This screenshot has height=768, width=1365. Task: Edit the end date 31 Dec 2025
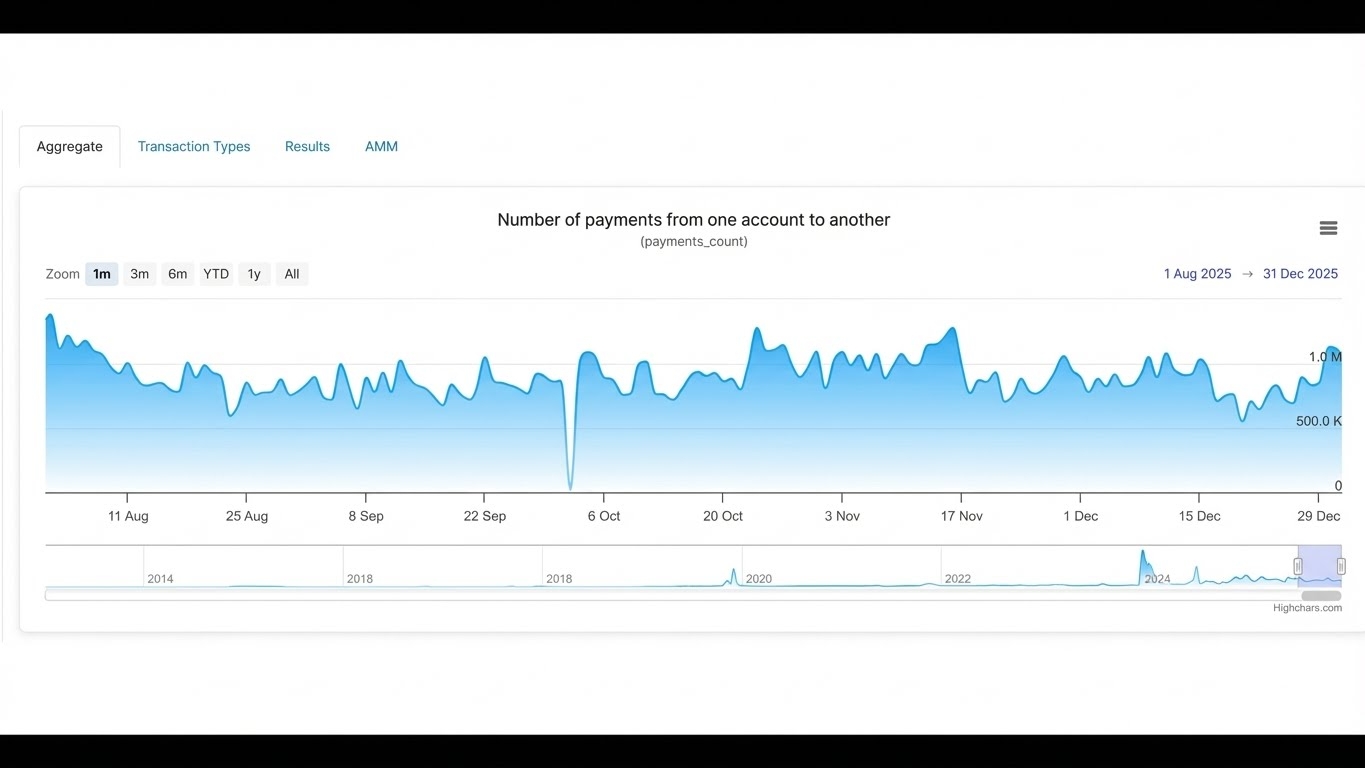(1300, 274)
